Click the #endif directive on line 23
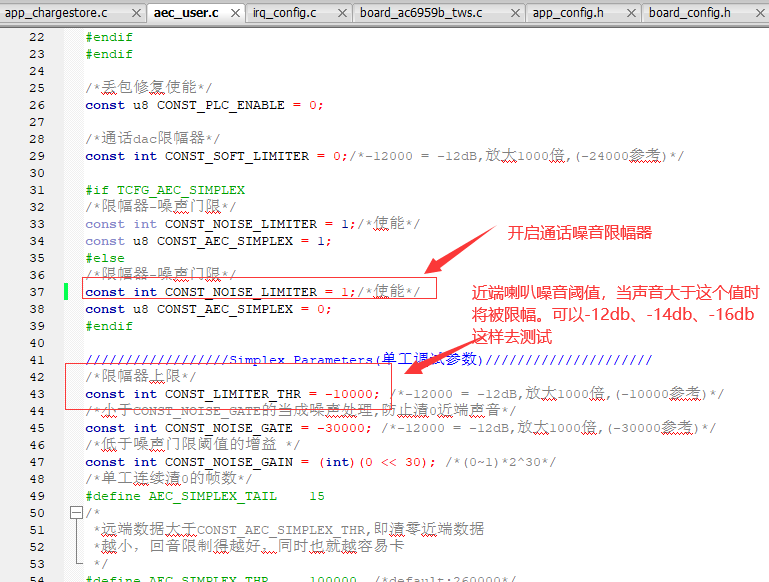This screenshot has width=769, height=582. coord(109,54)
